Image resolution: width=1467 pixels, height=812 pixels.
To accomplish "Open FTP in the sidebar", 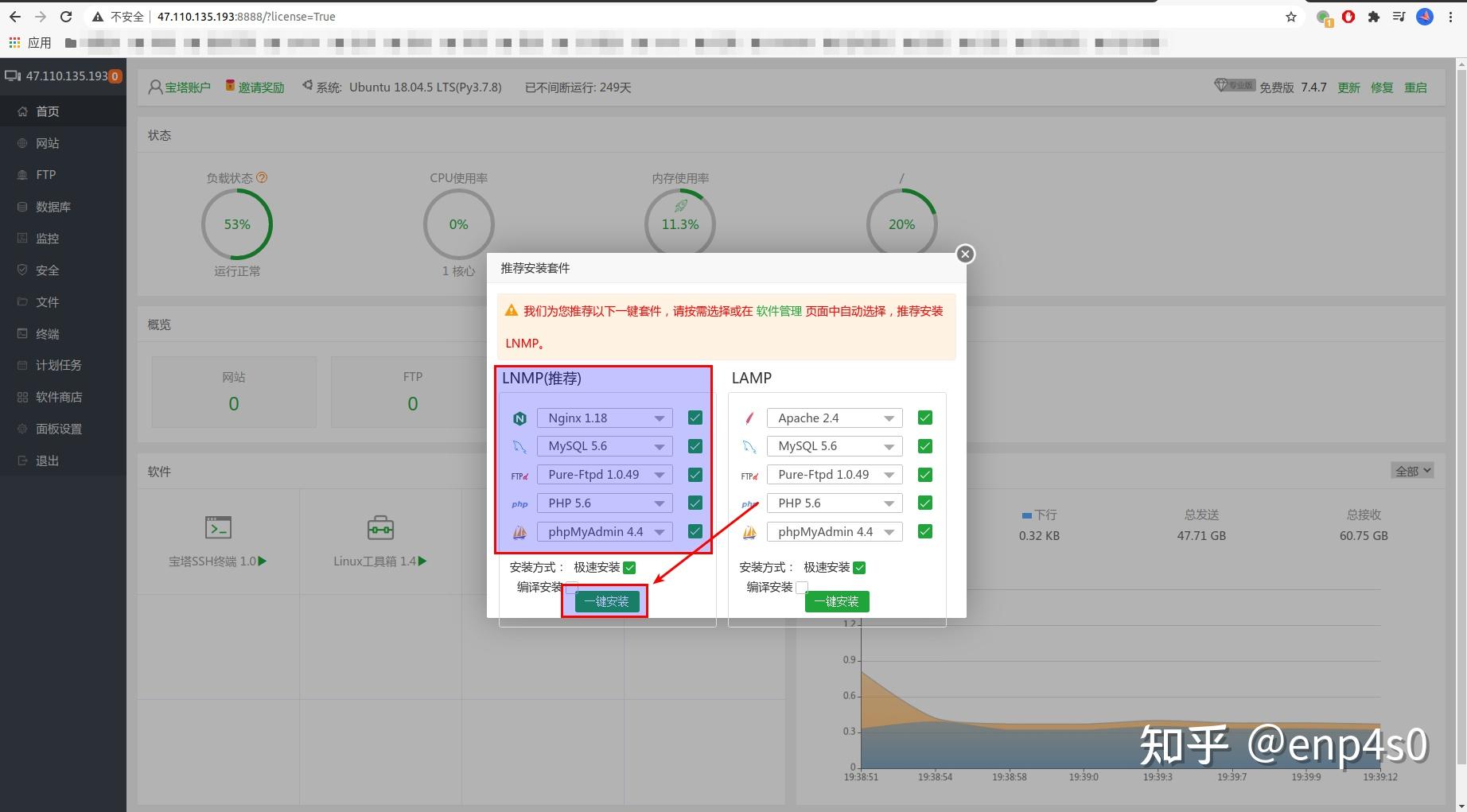I will [63, 175].
